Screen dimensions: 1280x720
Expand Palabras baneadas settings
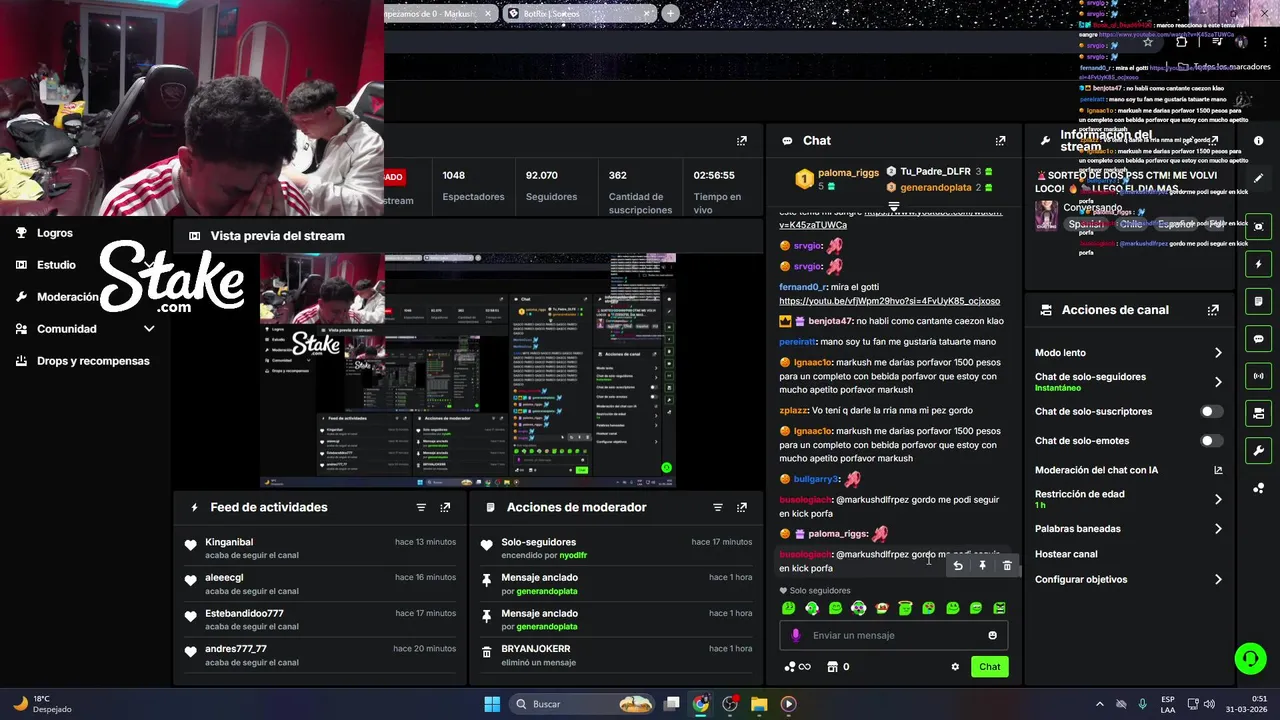1218,529
